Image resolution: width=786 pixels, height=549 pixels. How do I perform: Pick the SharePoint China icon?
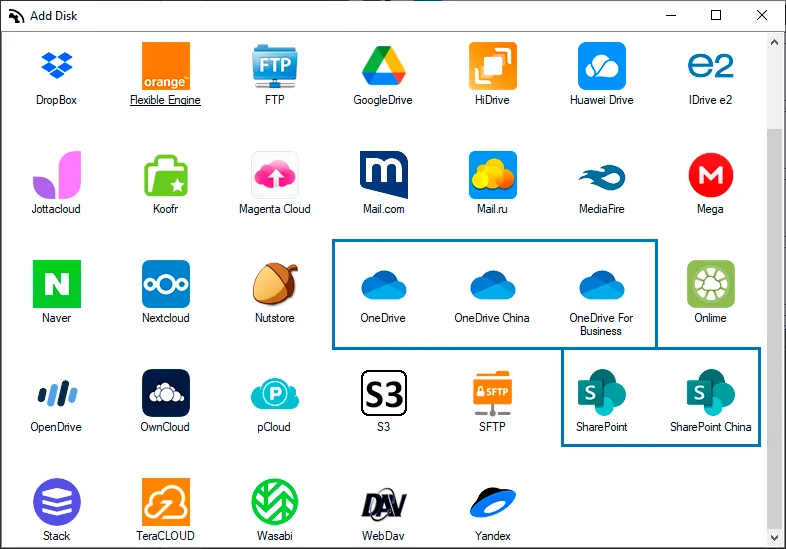tap(710, 393)
